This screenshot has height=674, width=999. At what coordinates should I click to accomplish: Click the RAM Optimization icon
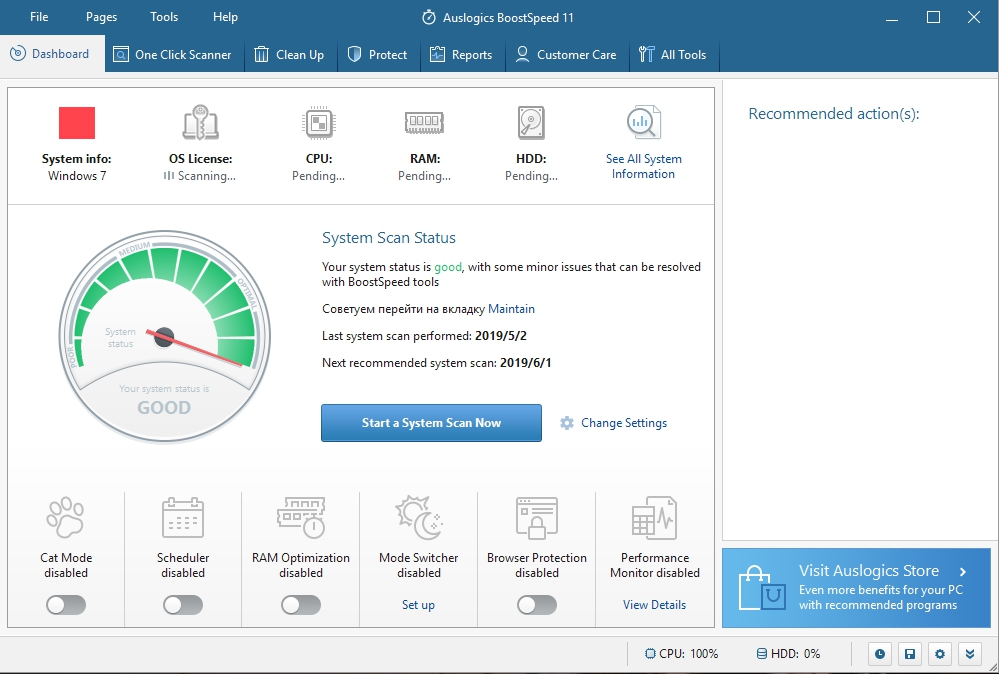tap(301, 517)
